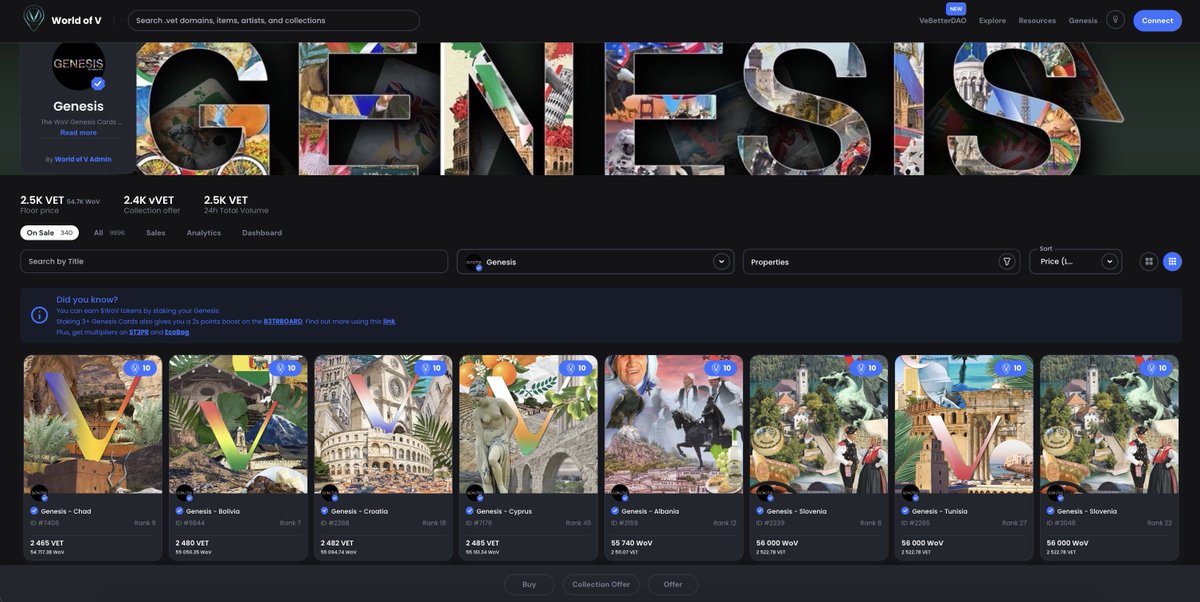Screen dimensions: 1200x602
Task: Click the Collection Offer button
Action: pyautogui.click(x=601, y=584)
